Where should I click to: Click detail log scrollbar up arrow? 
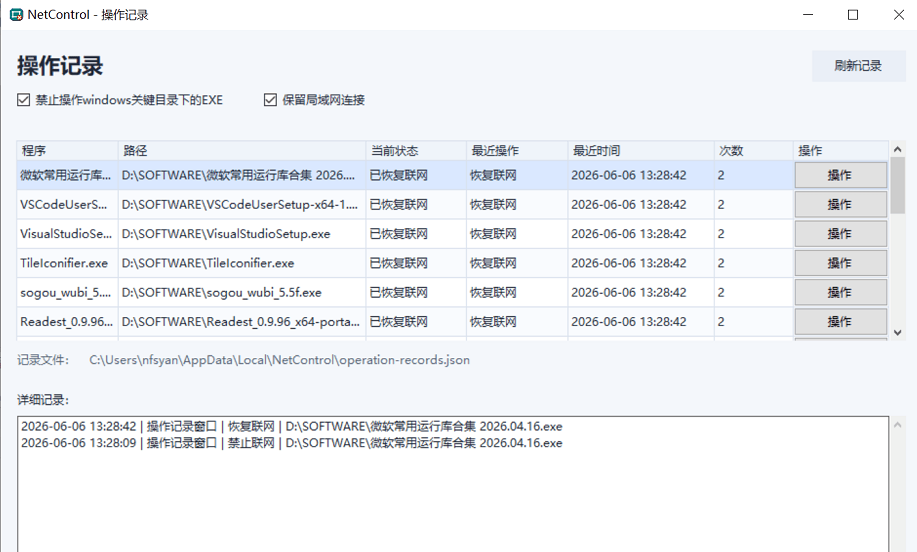coord(897,425)
